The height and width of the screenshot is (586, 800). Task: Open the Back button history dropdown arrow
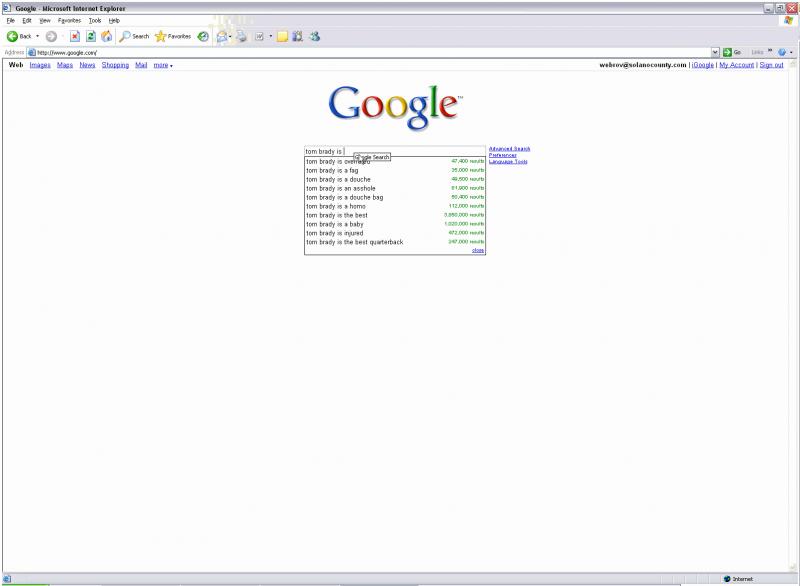click(x=37, y=36)
